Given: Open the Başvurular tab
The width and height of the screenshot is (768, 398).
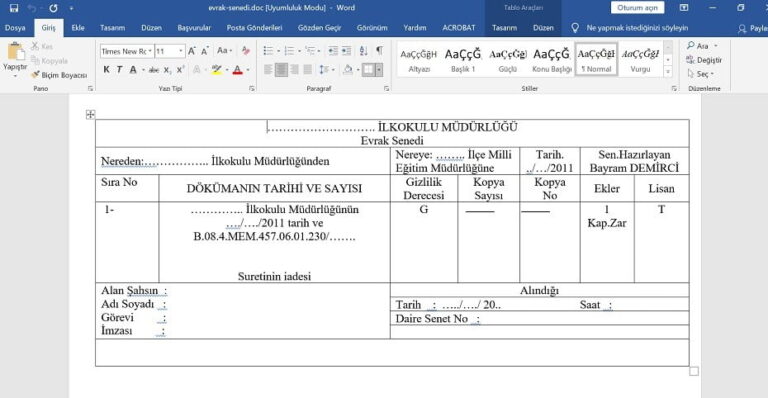Looking at the screenshot, I should pyautogui.click(x=194, y=28).
